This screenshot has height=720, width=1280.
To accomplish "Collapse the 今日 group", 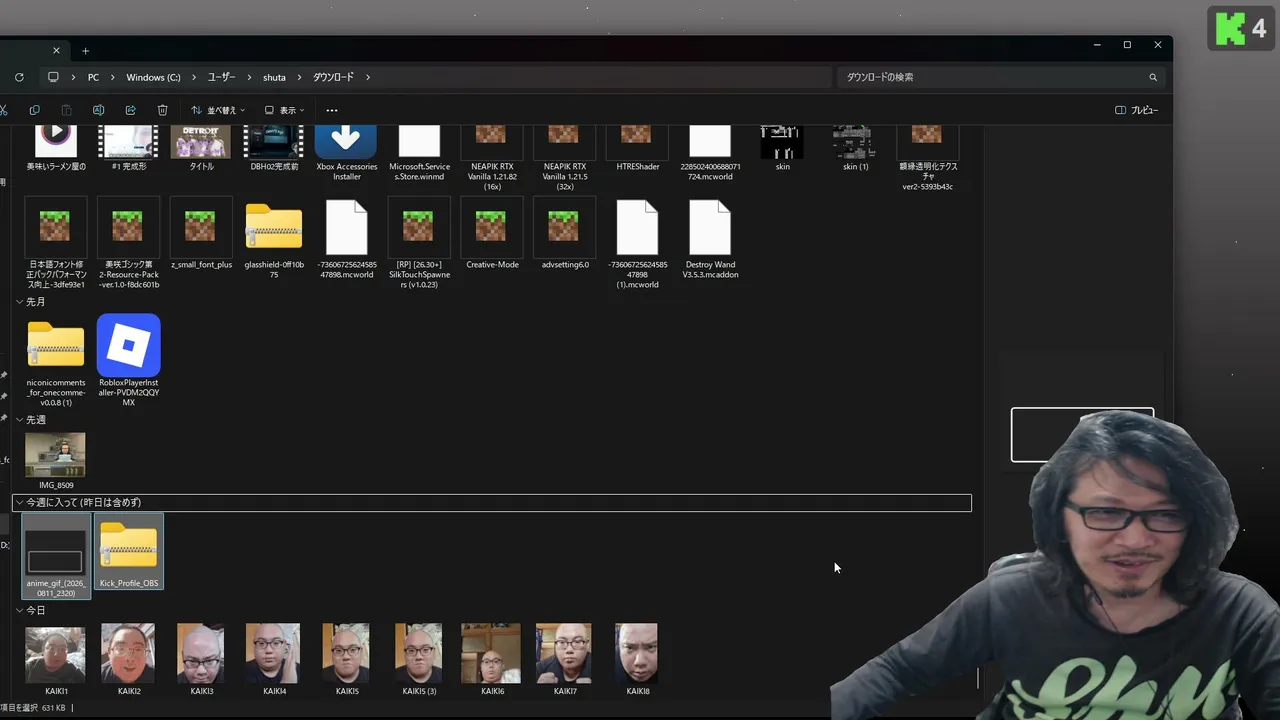I will (x=19, y=610).
